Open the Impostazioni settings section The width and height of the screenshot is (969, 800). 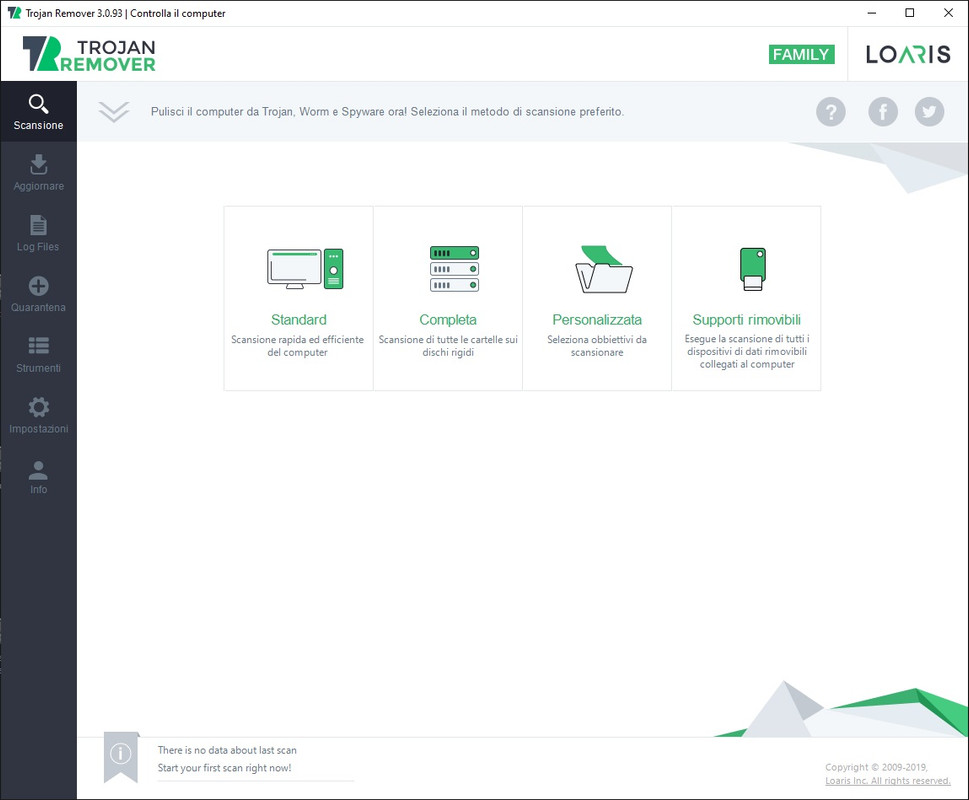click(38, 416)
